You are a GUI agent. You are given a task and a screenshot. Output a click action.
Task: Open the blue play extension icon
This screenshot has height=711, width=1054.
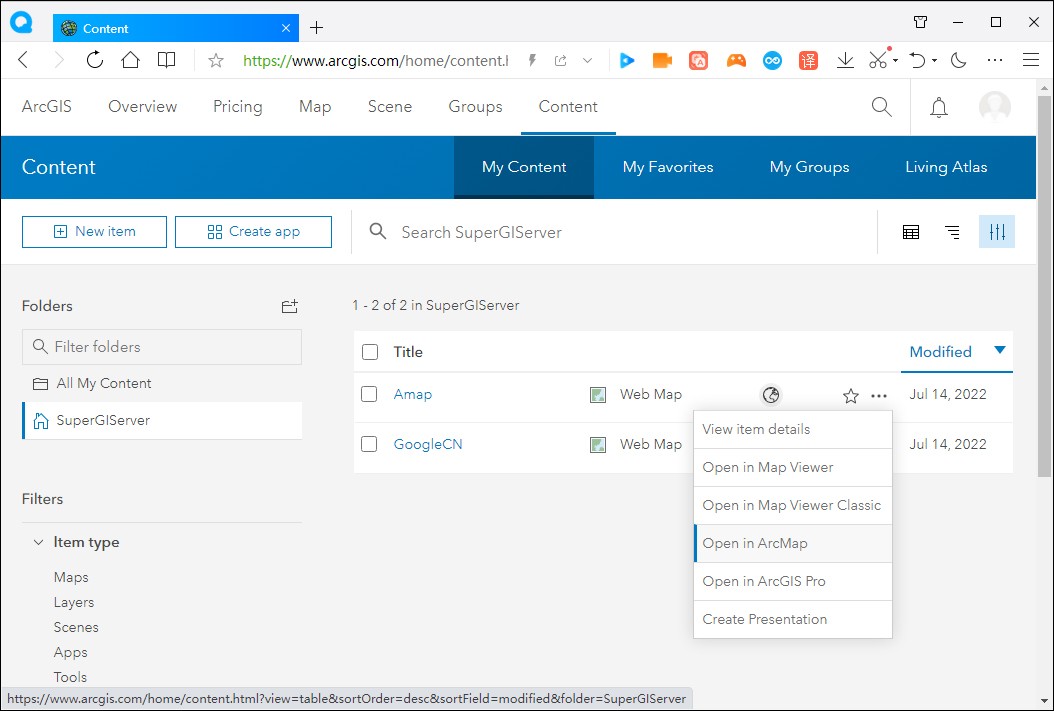click(626, 60)
